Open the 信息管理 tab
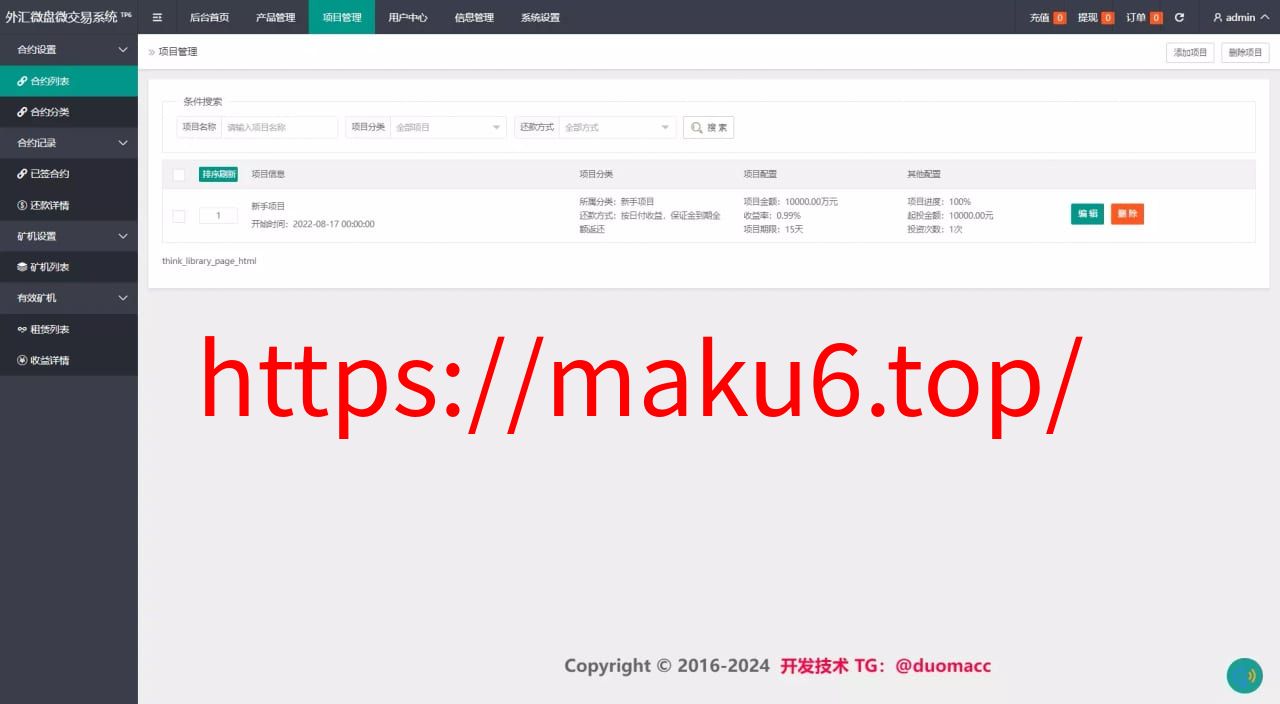1280x704 pixels. pyautogui.click(x=474, y=17)
